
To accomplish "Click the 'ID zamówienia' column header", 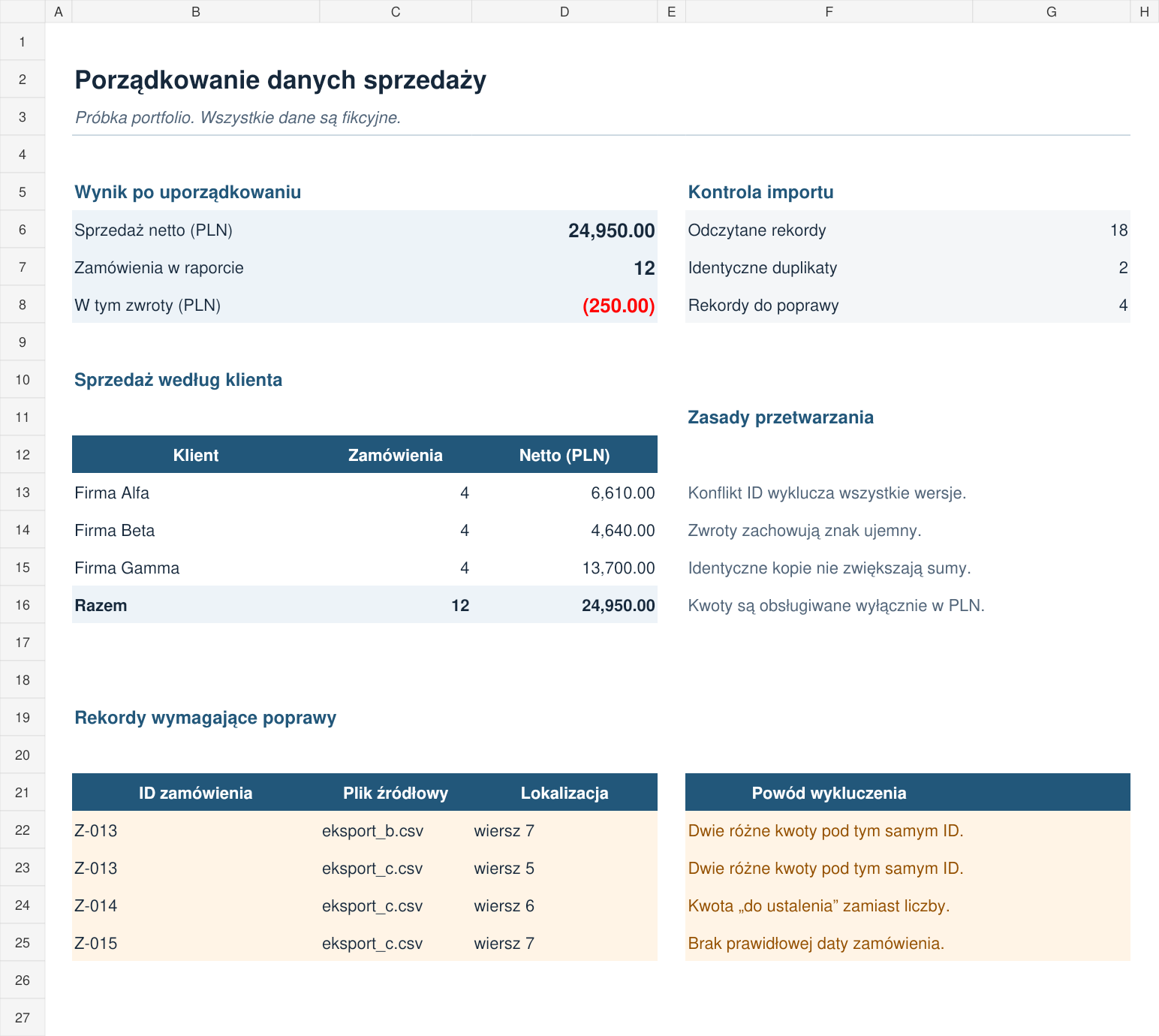I will [x=196, y=793].
